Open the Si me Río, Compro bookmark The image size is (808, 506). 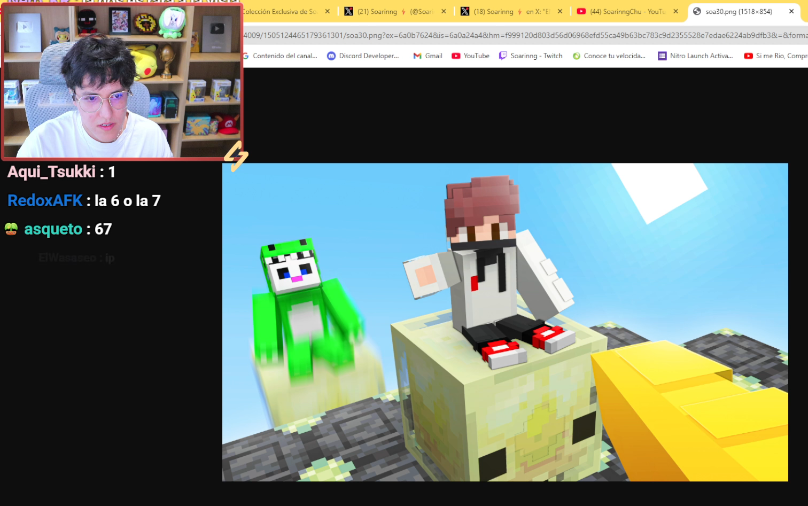776,56
